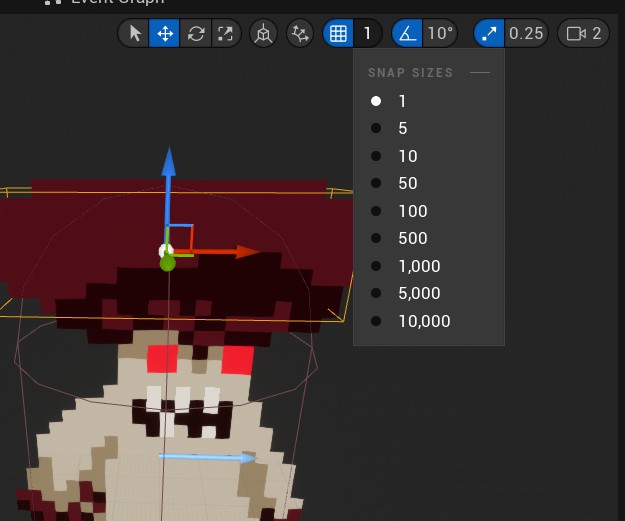Switch to the Scale tool
The image size is (625, 521).
point(227,34)
